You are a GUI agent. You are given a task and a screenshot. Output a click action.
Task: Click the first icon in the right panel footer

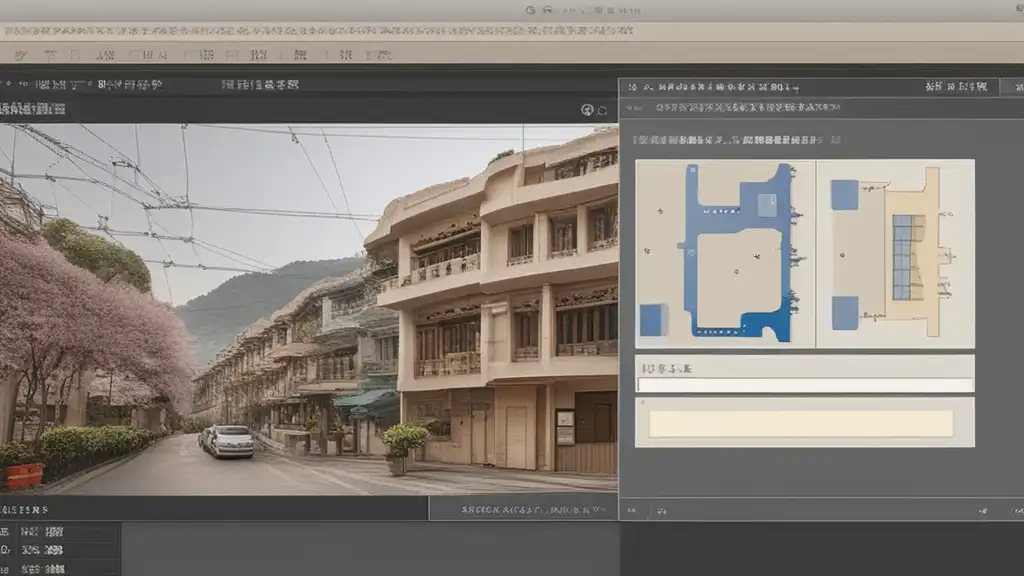click(630, 510)
